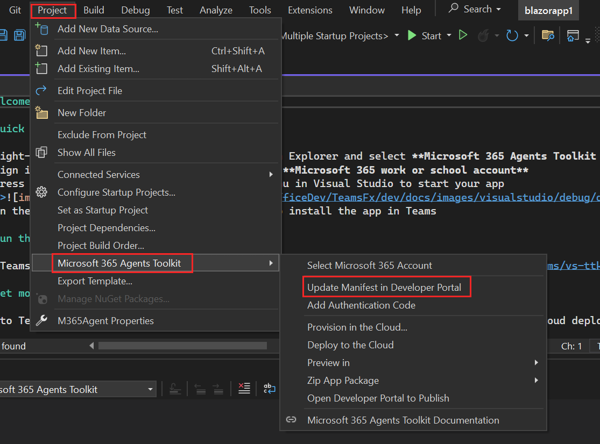Click the M365Agent Properties wrench icon
This screenshot has height=444, width=600.
[41, 320]
